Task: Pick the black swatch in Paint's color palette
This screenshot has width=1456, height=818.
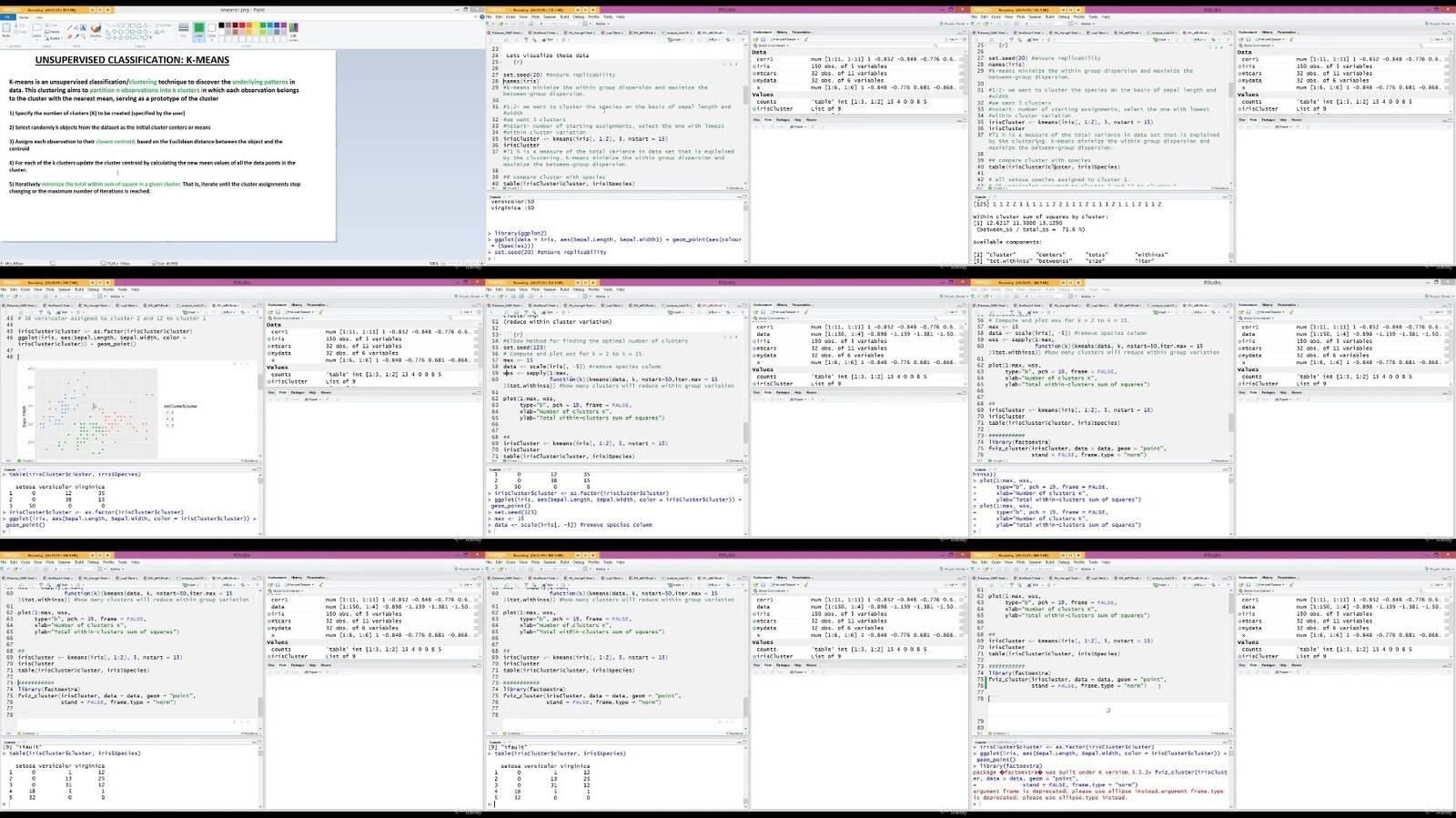Action: pyautogui.click(x=221, y=25)
